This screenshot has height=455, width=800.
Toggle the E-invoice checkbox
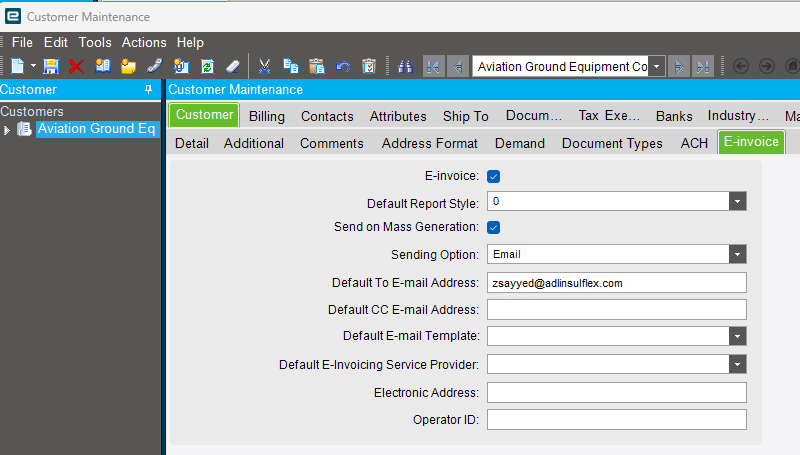(x=493, y=176)
